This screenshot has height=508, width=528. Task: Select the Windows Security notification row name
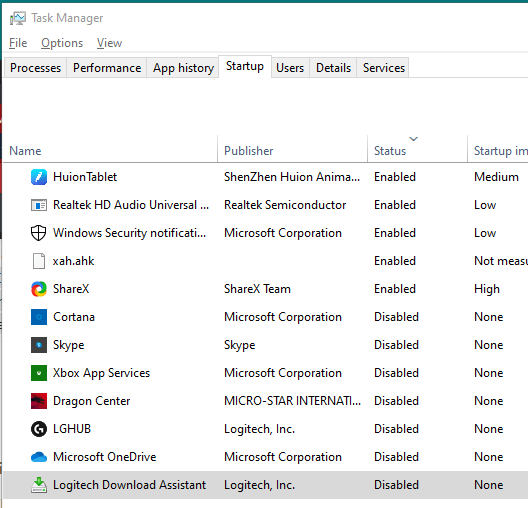click(129, 233)
